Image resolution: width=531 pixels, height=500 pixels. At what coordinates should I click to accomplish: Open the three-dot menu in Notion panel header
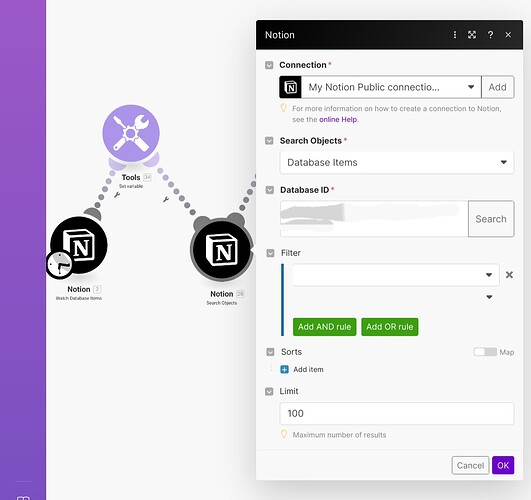[x=455, y=35]
